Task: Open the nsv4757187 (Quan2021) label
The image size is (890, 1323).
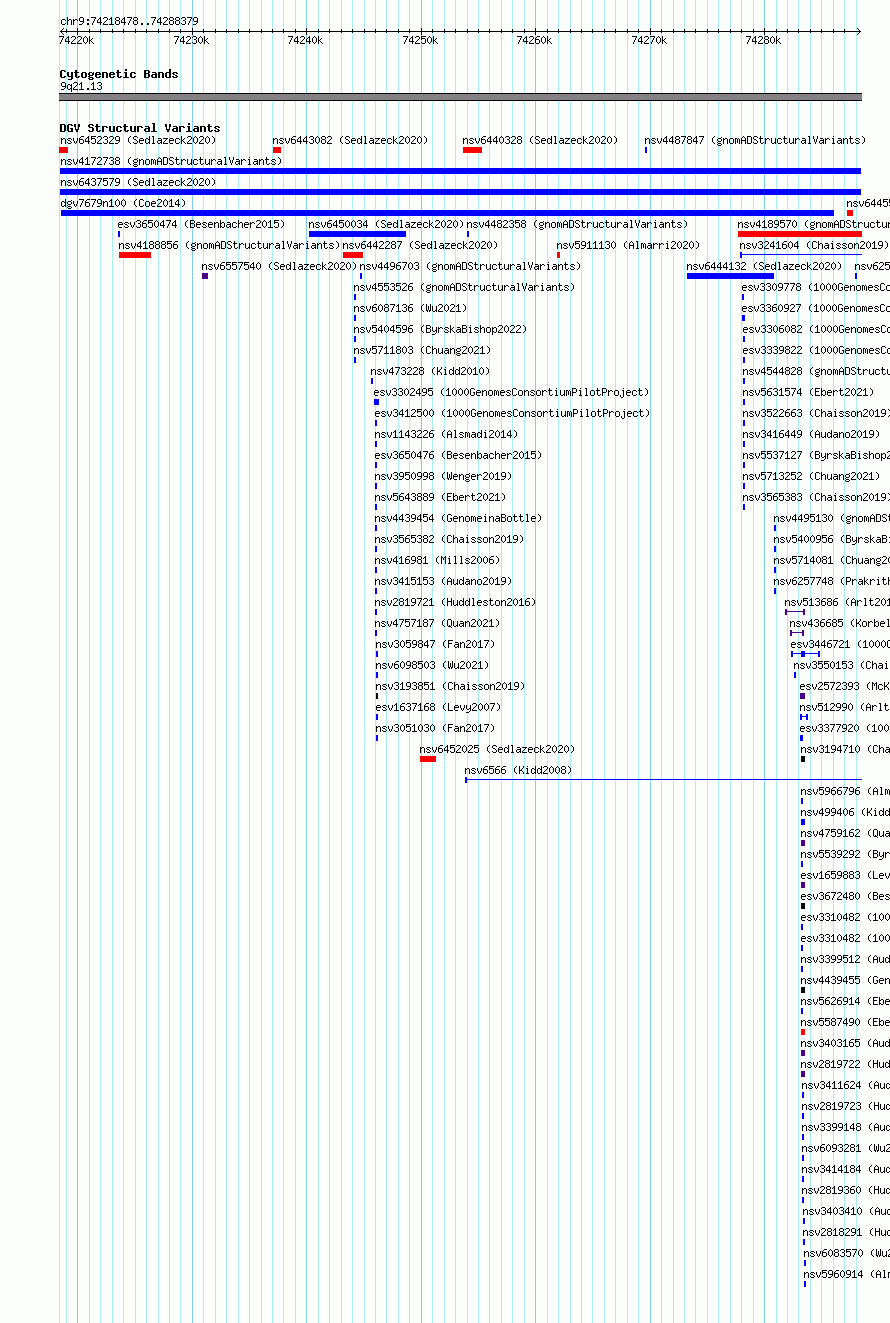Action: pos(437,623)
